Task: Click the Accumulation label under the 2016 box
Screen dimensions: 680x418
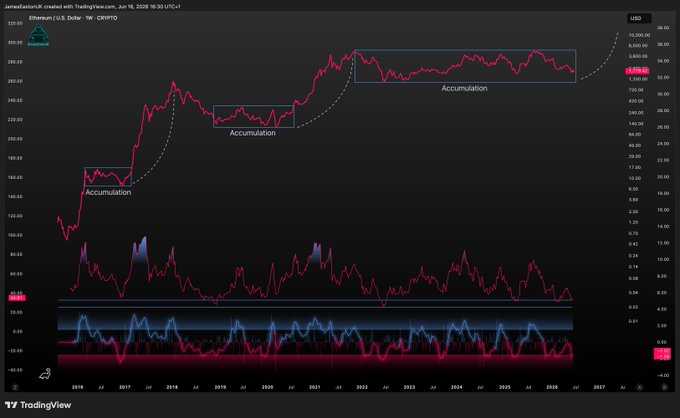Action: click(x=108, y=192)
